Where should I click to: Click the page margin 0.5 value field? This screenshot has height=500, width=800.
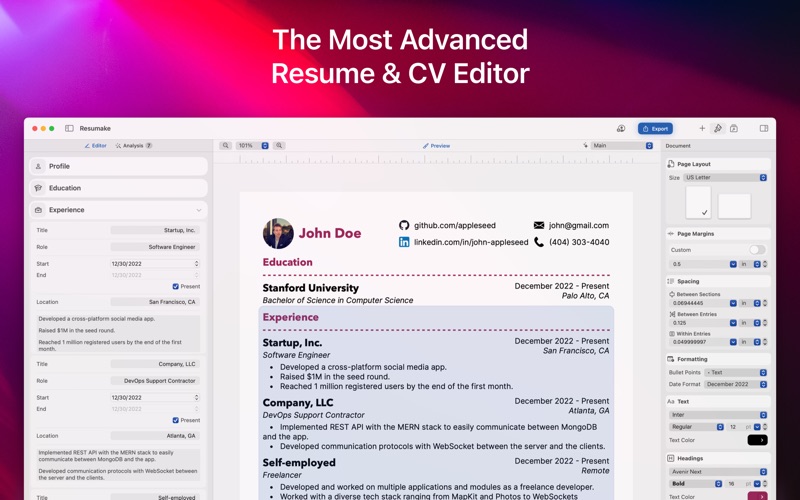[x=699, y=264]
